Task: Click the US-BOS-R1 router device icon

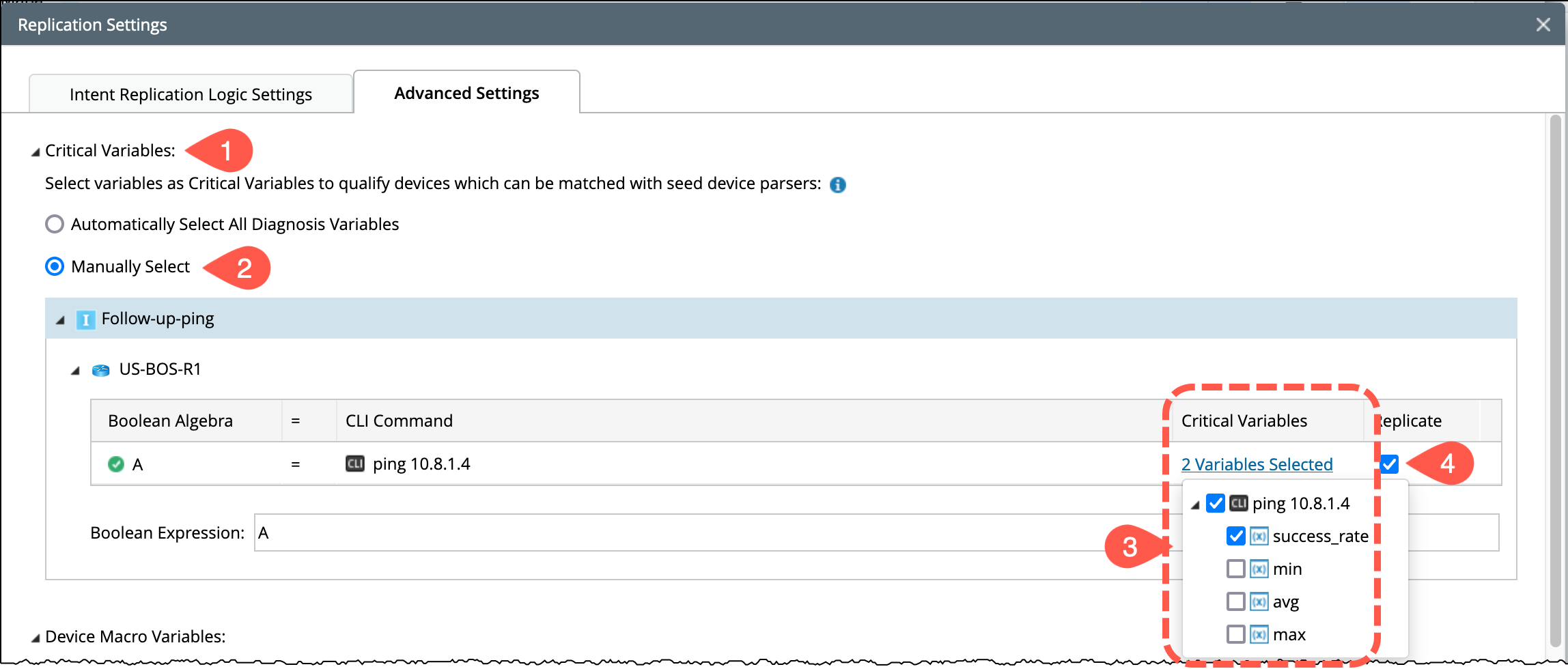Action: [101, 370]
